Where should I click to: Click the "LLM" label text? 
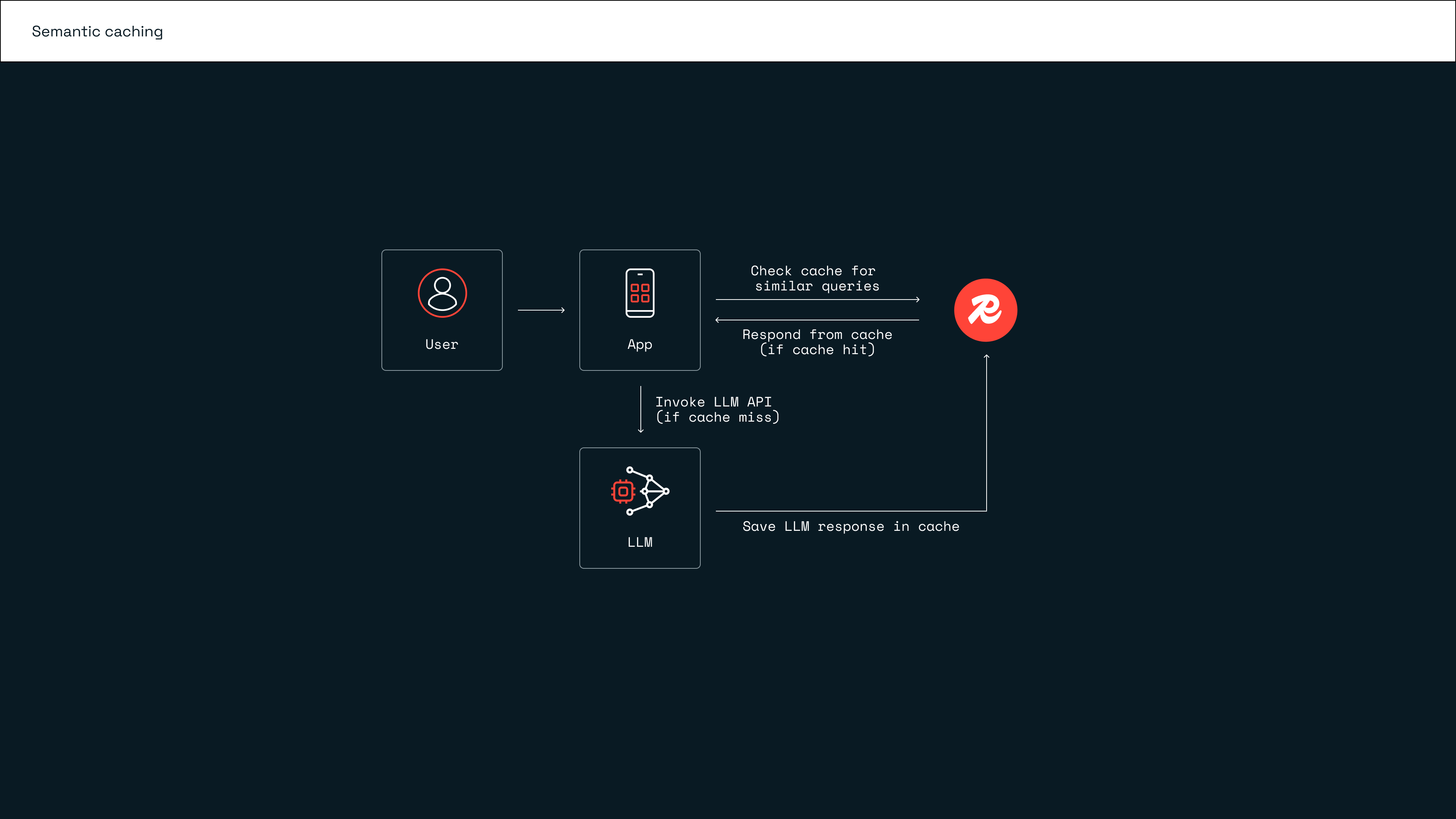tap(640, 542)
